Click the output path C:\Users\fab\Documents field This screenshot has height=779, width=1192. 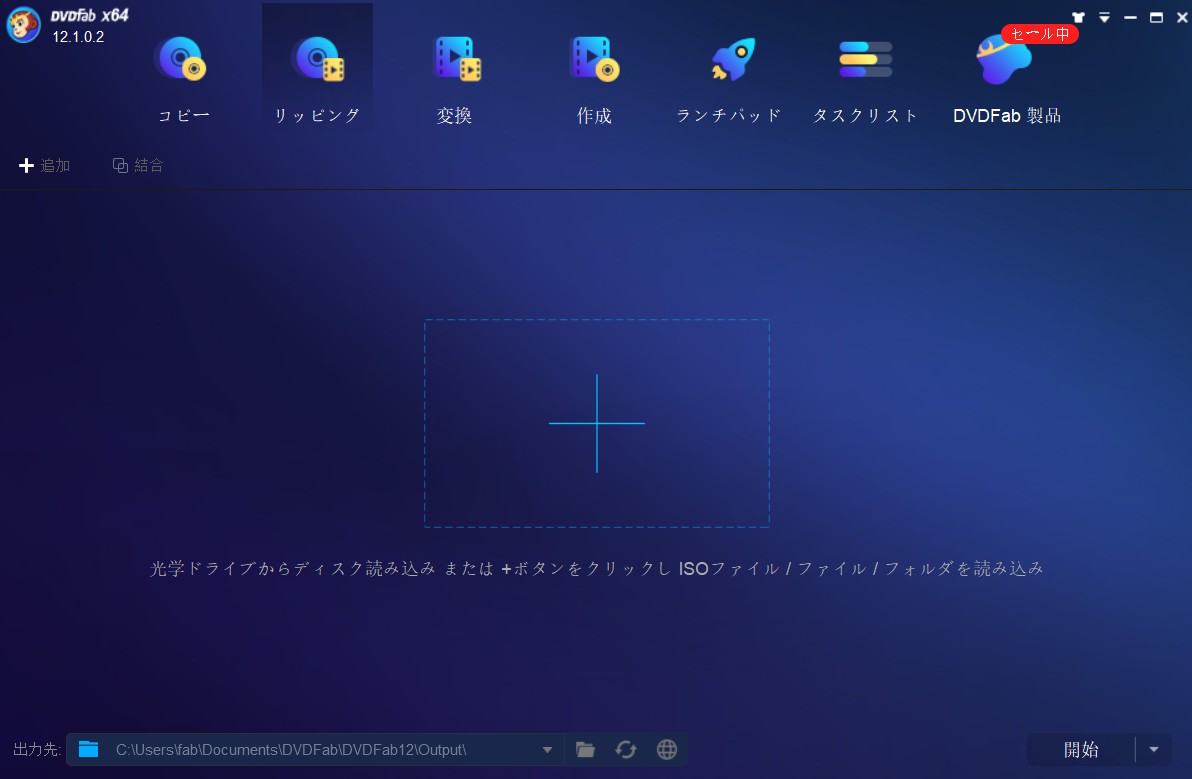pyautogui.click(x=315, y=749)
